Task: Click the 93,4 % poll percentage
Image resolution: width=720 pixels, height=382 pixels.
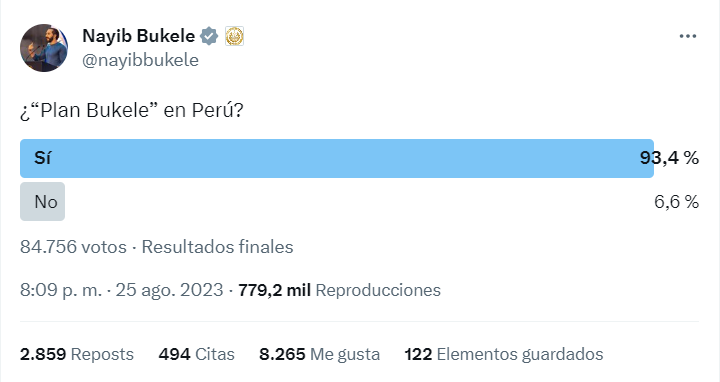Action: point(669,158)
